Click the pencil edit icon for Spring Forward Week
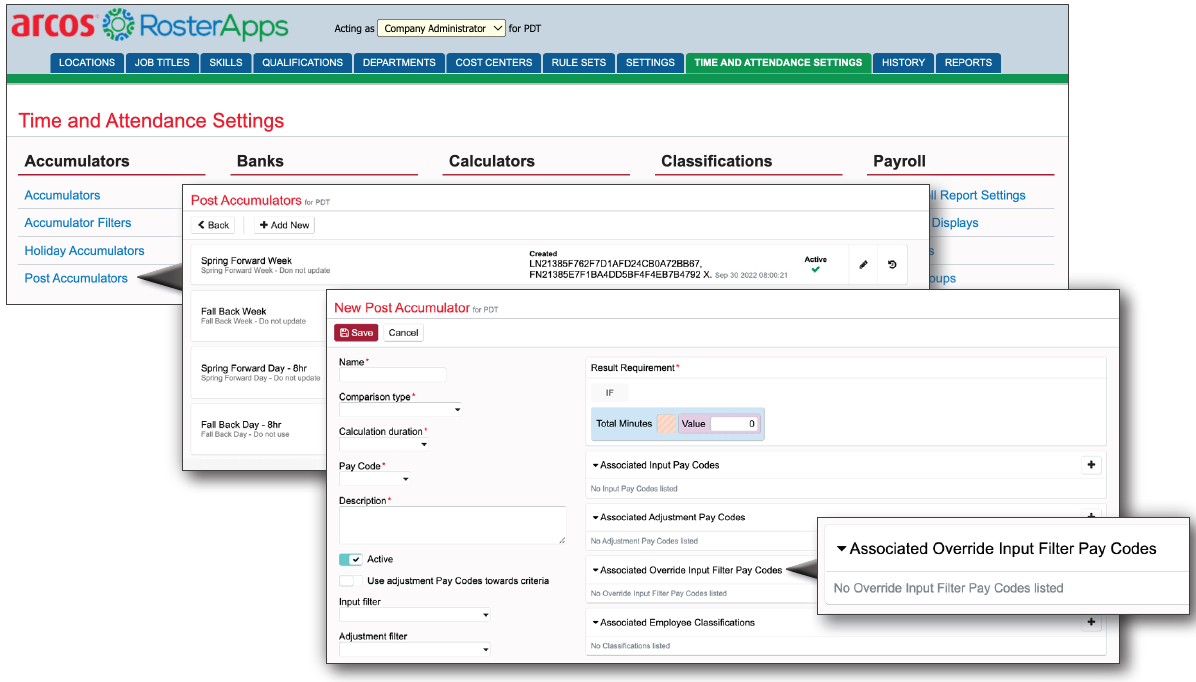 (863, 265)
